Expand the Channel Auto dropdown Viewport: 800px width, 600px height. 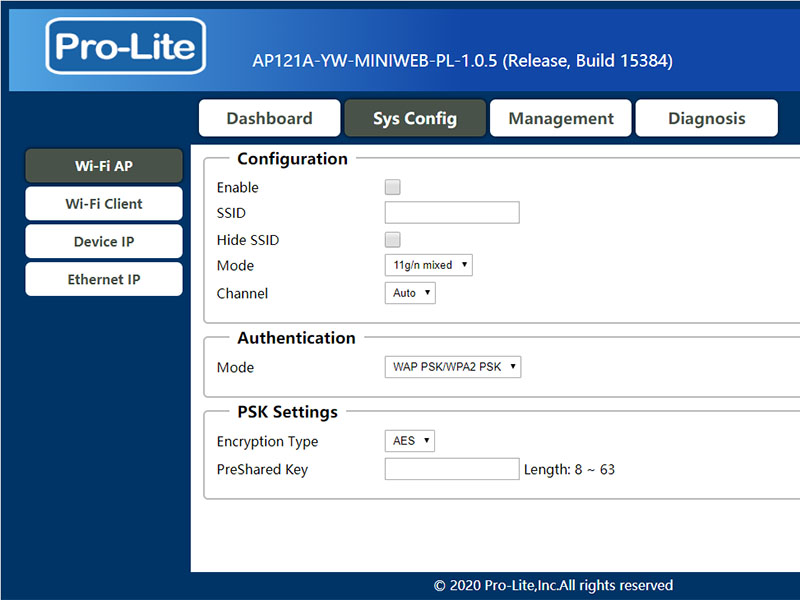pyautogui.click(x=410, y=293)
